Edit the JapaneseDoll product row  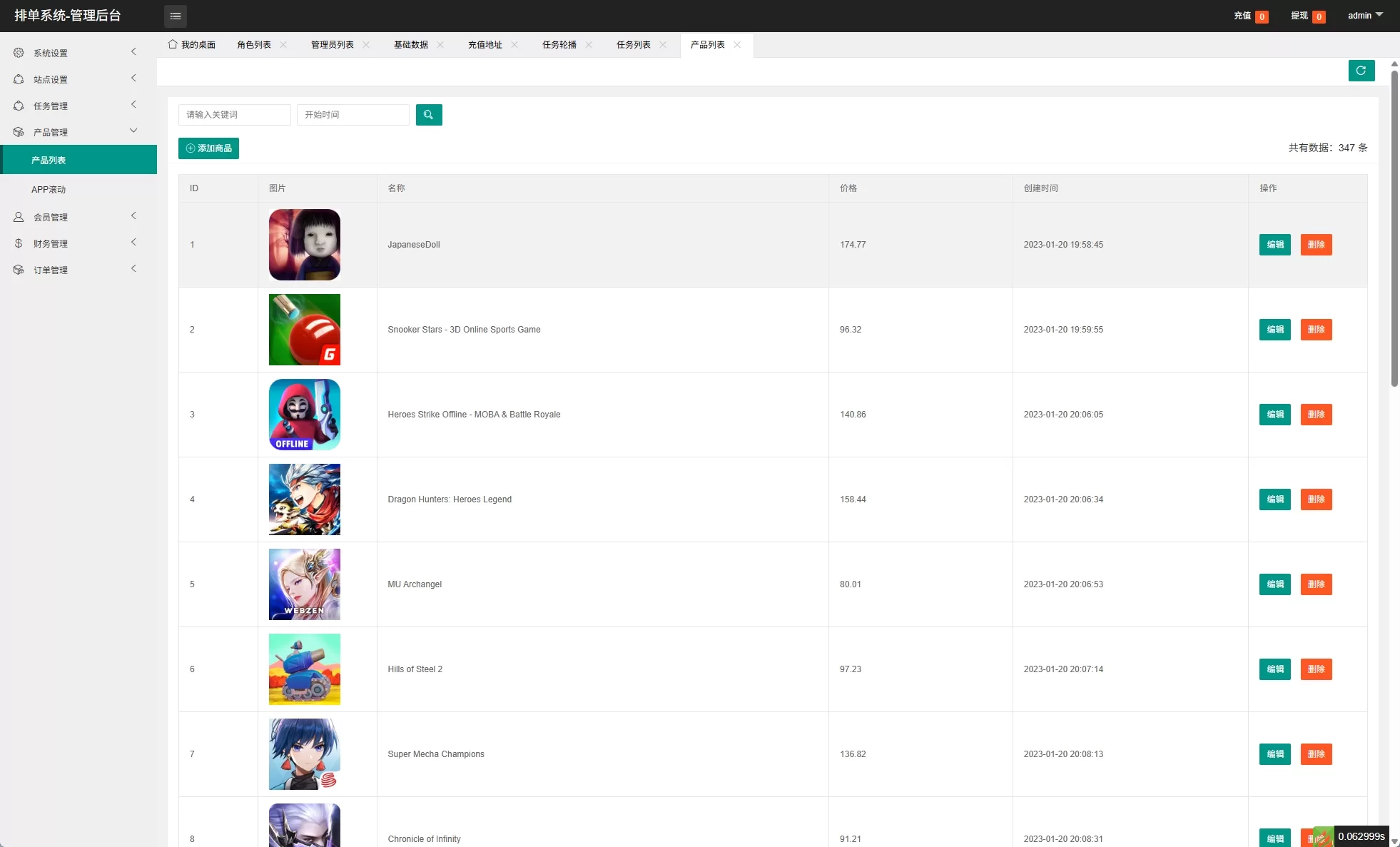point(1274,245)
